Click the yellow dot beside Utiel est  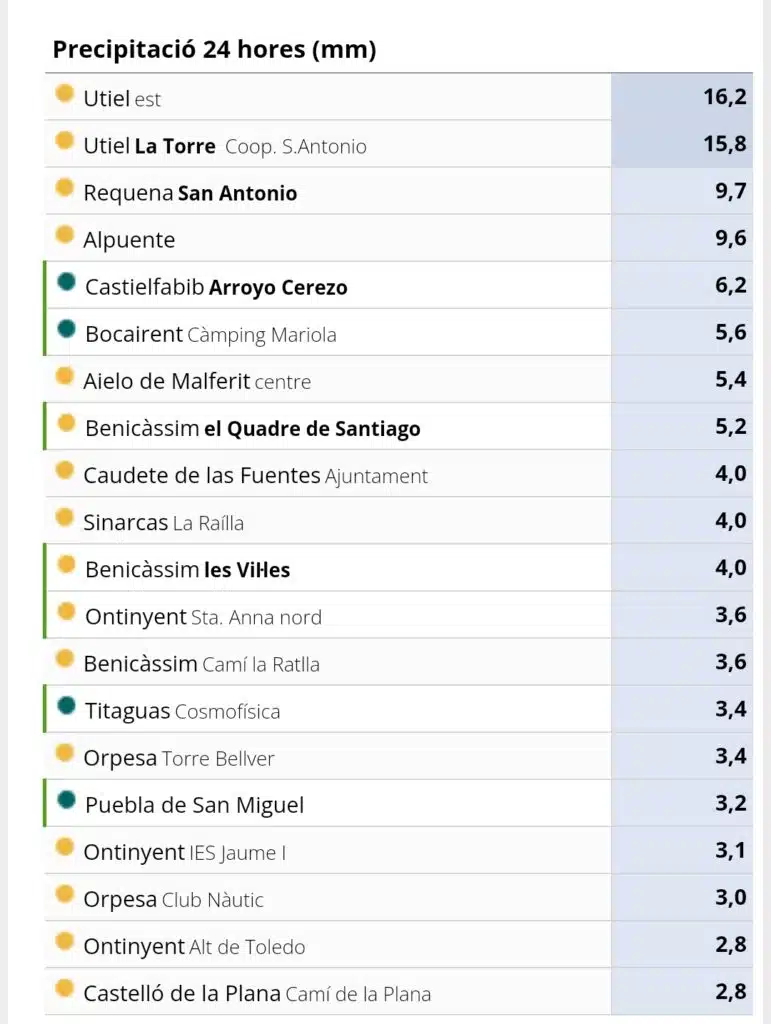point(65,94)
